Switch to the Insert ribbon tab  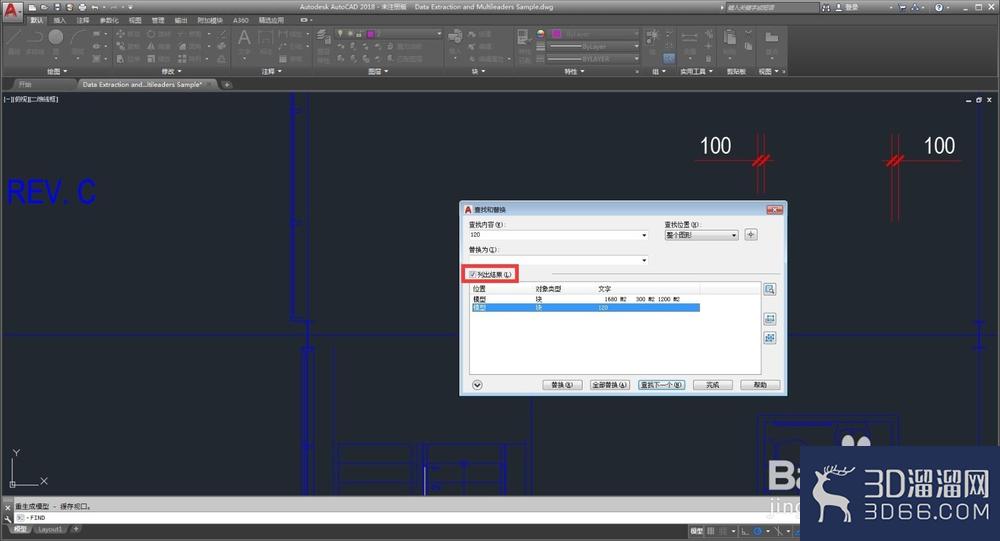tap(59, 20)
